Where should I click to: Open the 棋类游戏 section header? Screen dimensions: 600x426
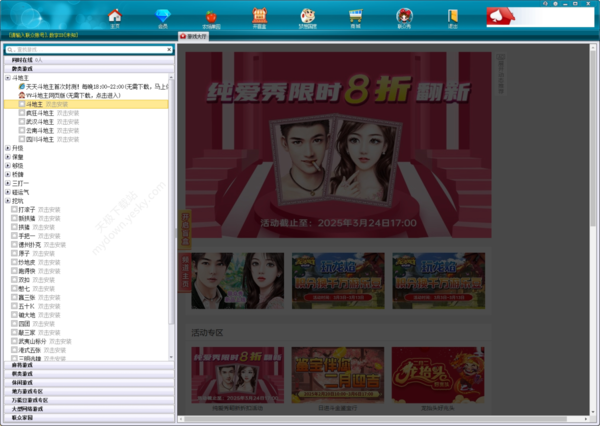[89, 374]
